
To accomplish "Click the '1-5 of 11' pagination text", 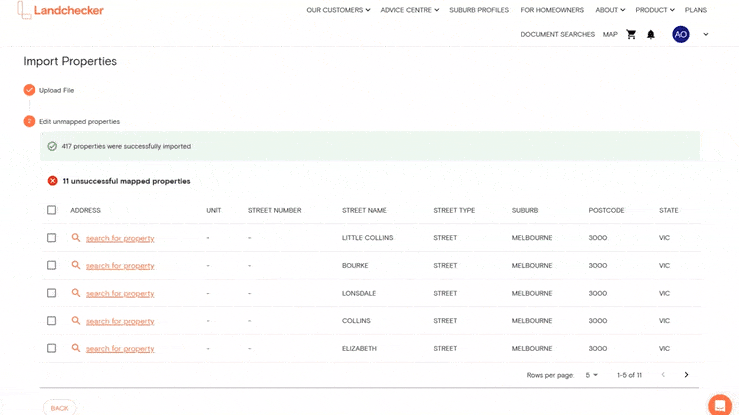I will coord(629,375).
